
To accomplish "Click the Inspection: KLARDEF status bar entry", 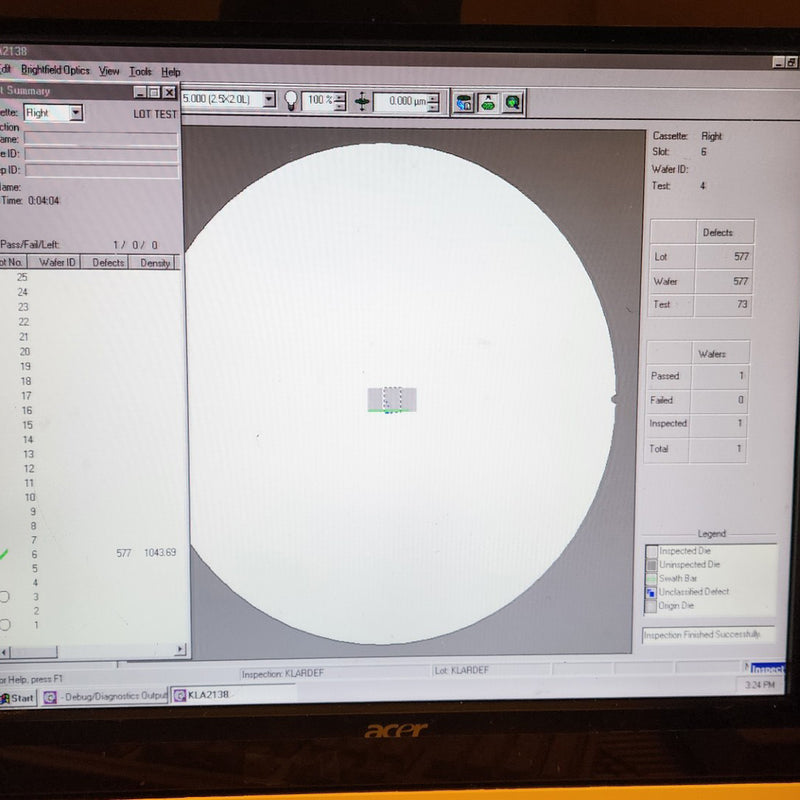I will 283,673.
